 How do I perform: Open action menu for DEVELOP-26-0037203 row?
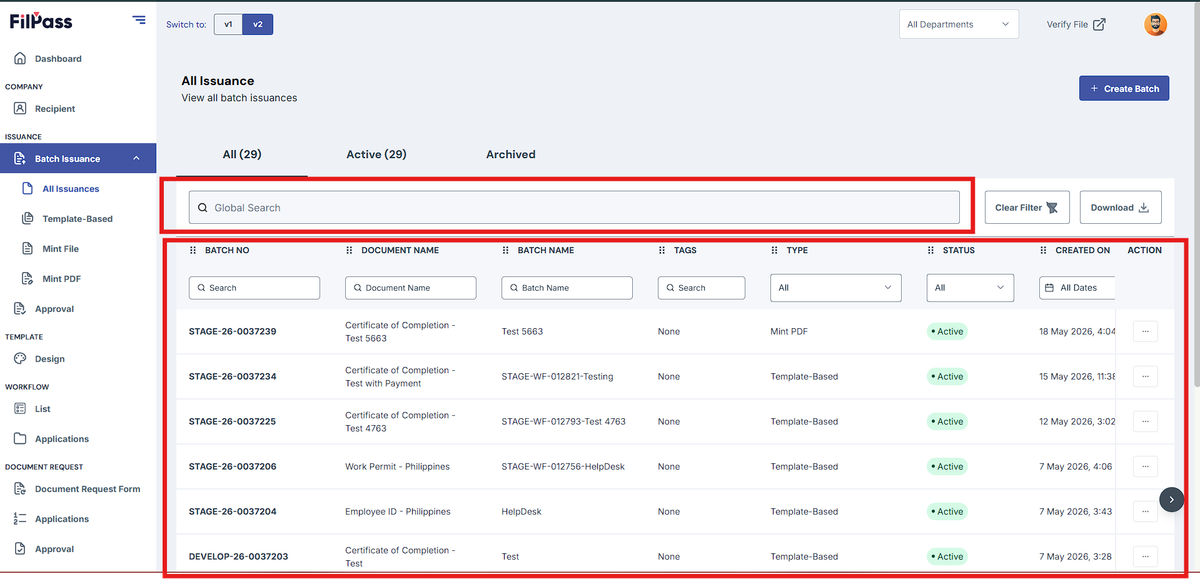(x=1145, y=557)
